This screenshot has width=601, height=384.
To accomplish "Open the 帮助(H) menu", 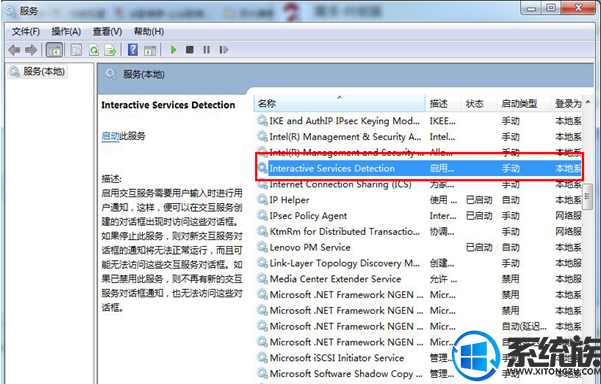I will coord(149,31).
